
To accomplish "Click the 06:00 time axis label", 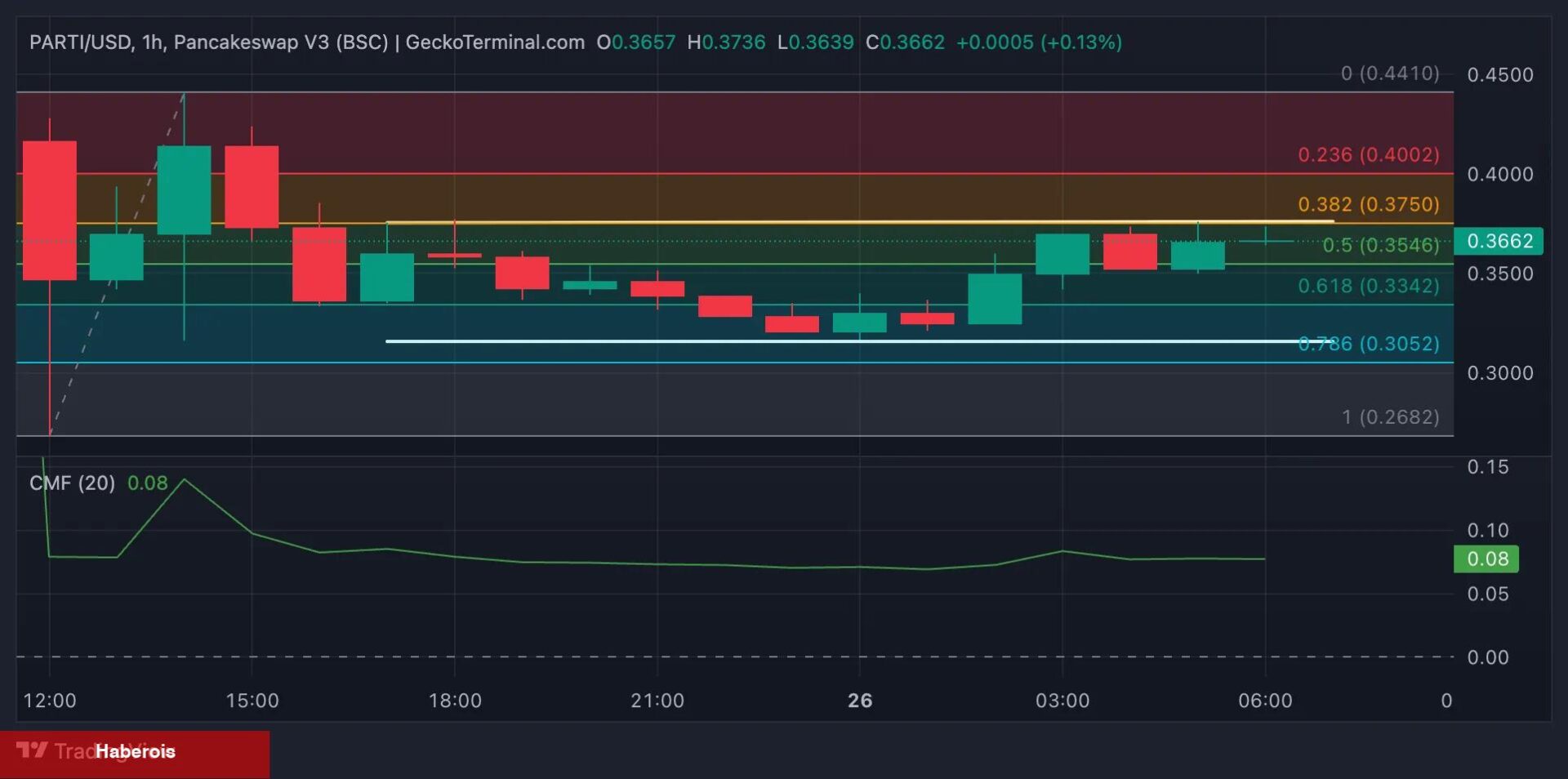I will click(x=1265, y=701).
